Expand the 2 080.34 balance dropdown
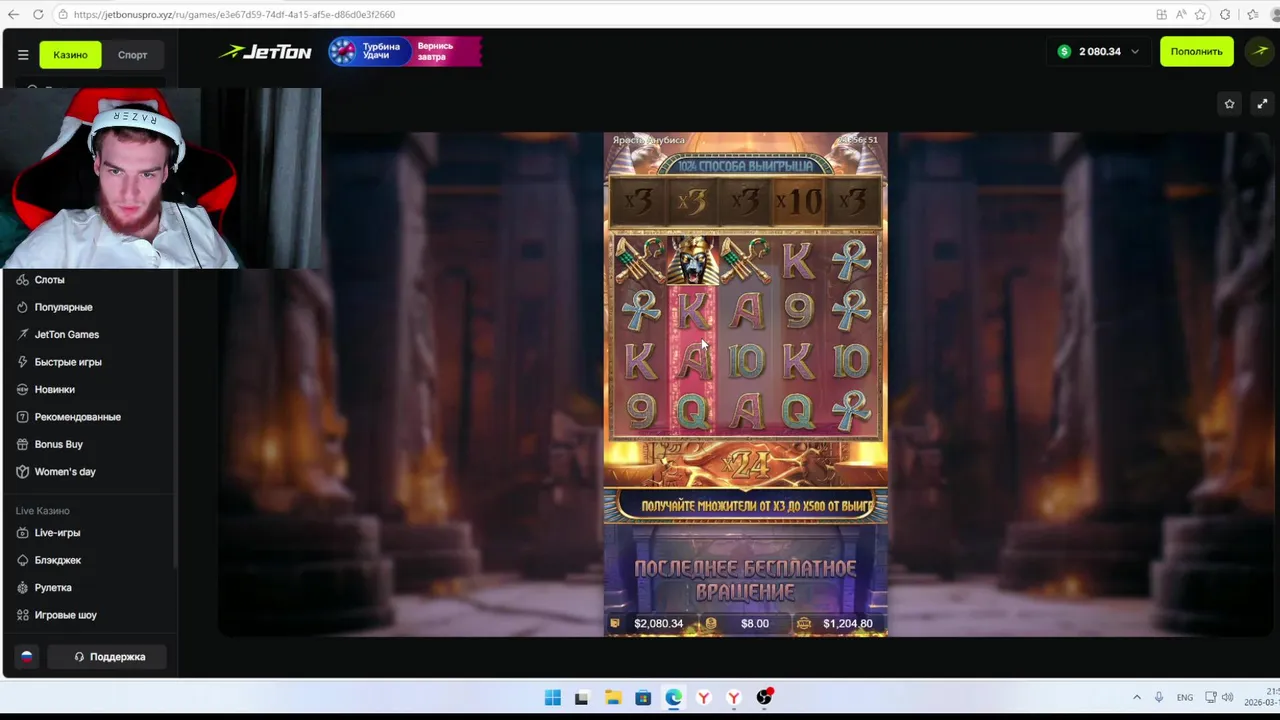1280x720 pixels. coord(1099,51)
